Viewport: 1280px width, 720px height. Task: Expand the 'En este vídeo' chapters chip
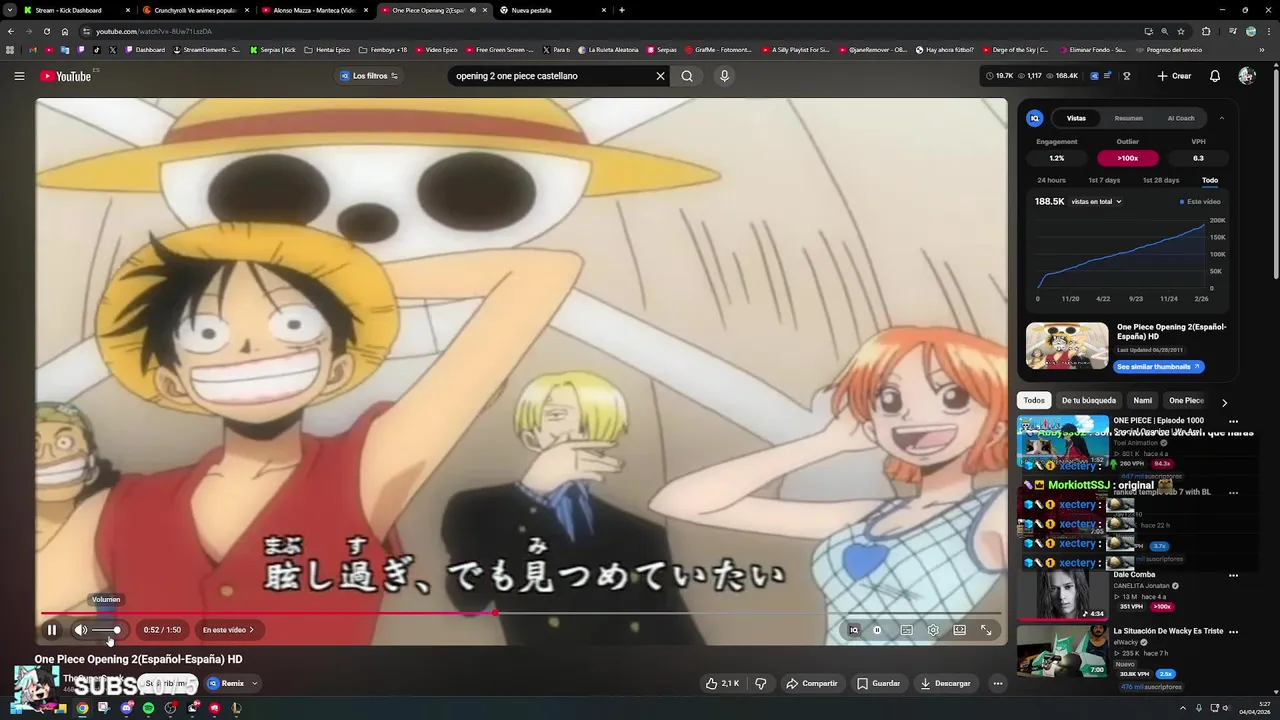[229, 630]
